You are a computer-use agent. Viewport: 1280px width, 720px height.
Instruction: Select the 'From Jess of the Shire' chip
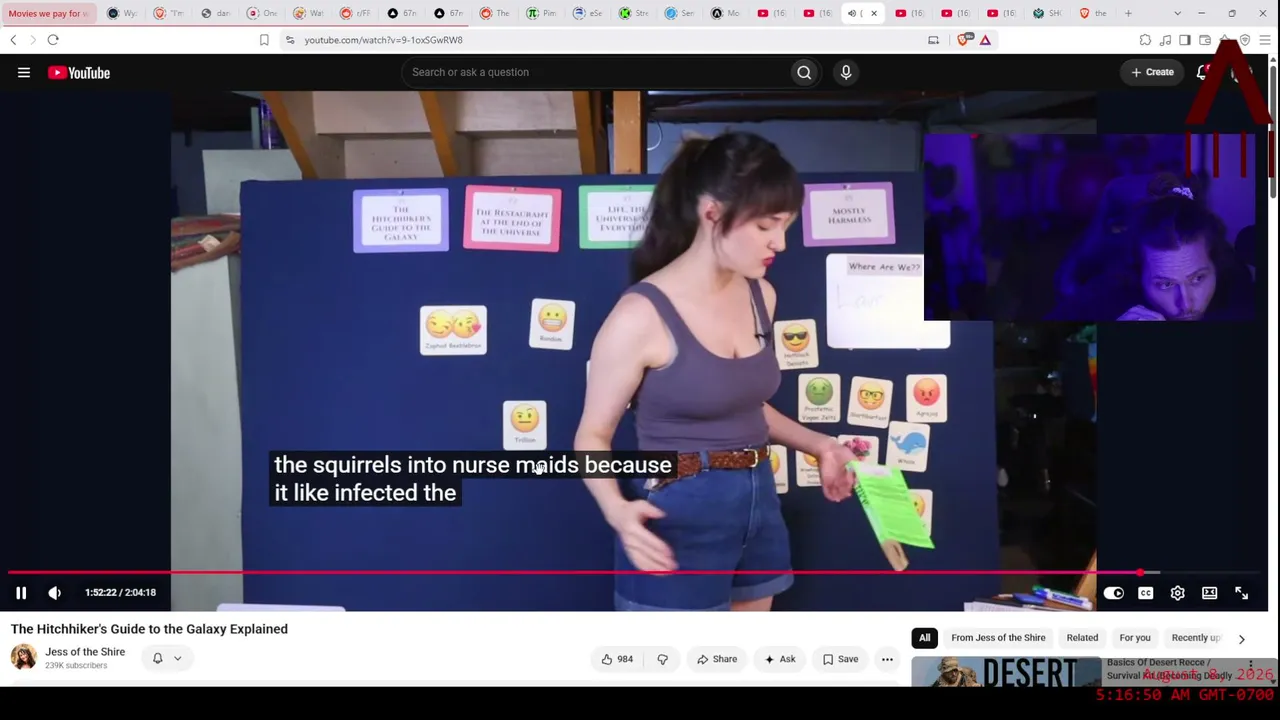tap(998, 638)
